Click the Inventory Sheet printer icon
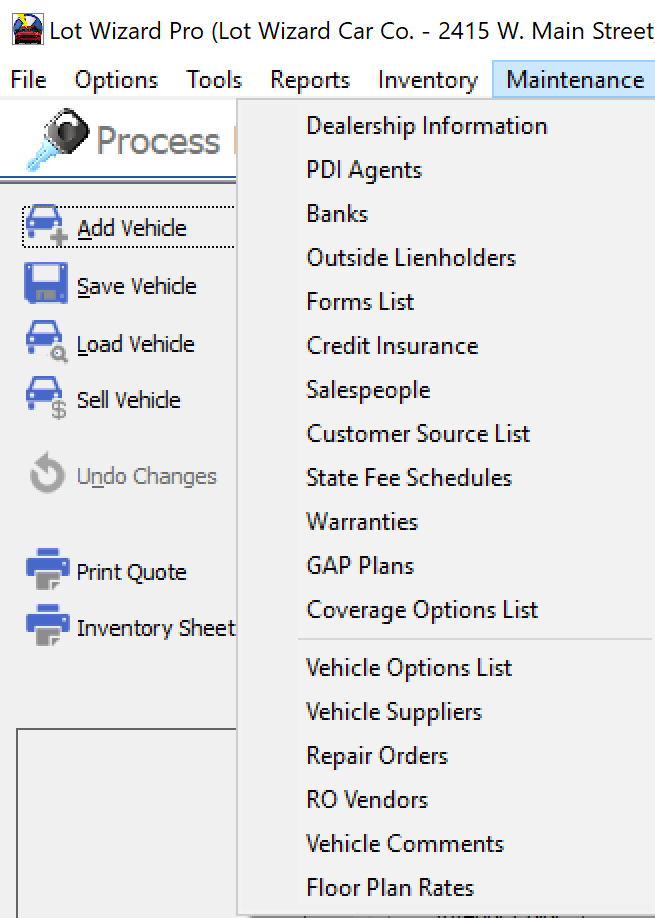 [46, 627]
